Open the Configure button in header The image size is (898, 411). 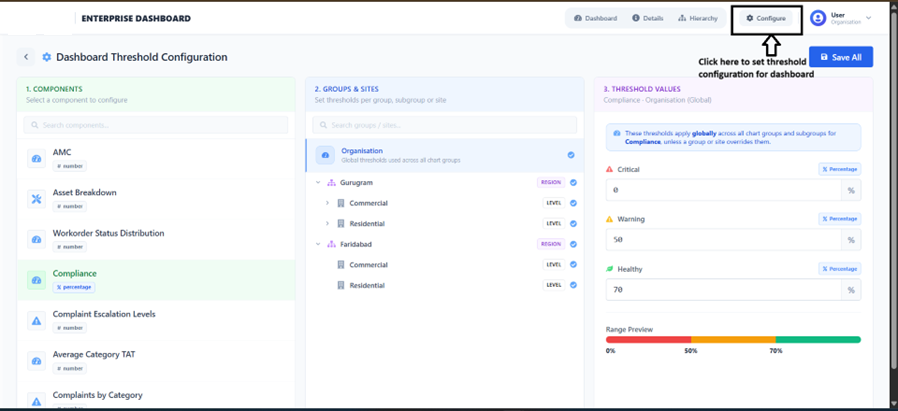(766, 18)
